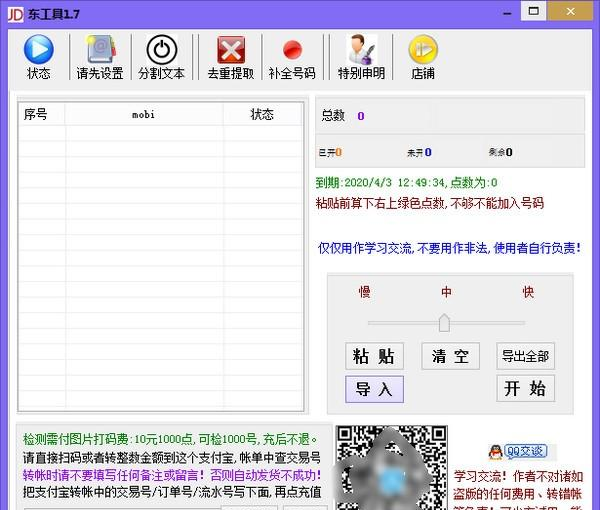Click the 未开 count label
Screen dimensions: 600x510
point(419,153)
